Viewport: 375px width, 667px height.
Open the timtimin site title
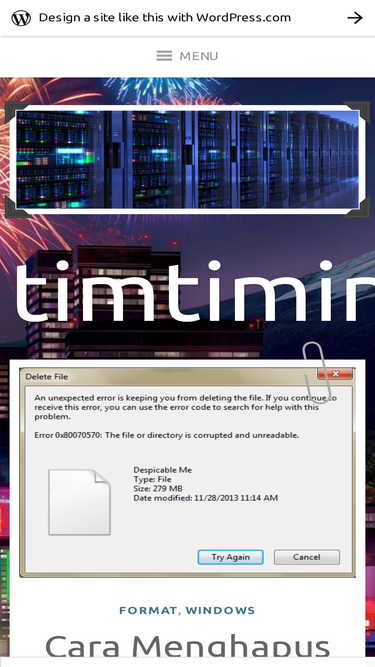click(x=195, y=292)
